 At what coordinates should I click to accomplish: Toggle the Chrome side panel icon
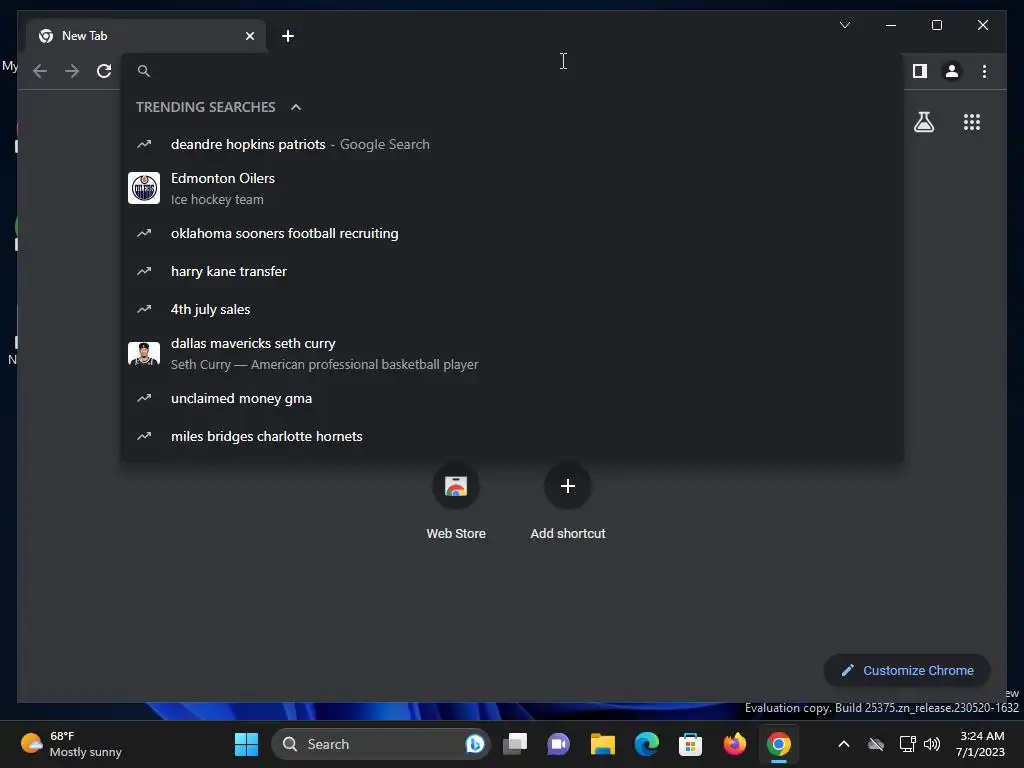coord(920,71)
